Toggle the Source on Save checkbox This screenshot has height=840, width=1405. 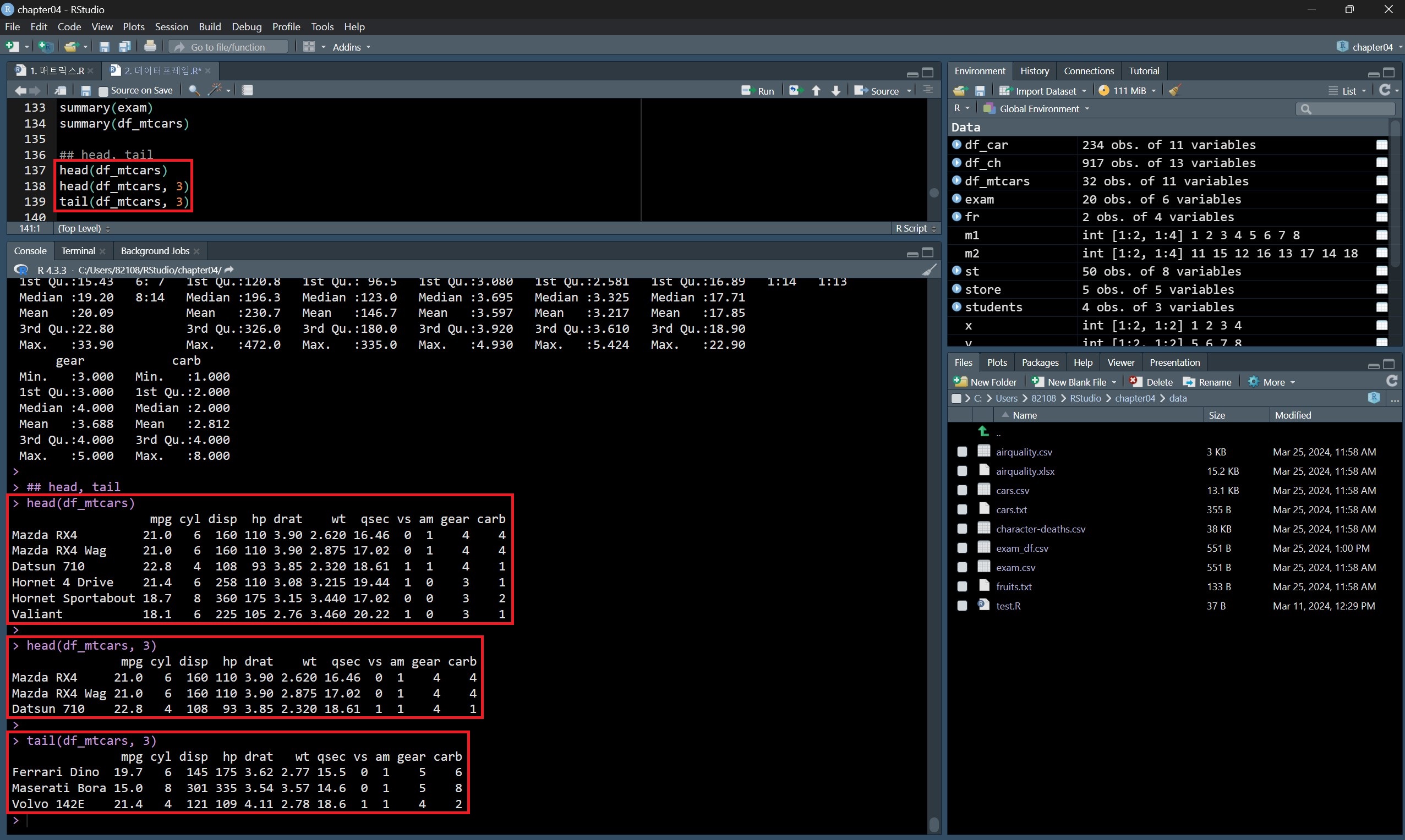(103, 91)
